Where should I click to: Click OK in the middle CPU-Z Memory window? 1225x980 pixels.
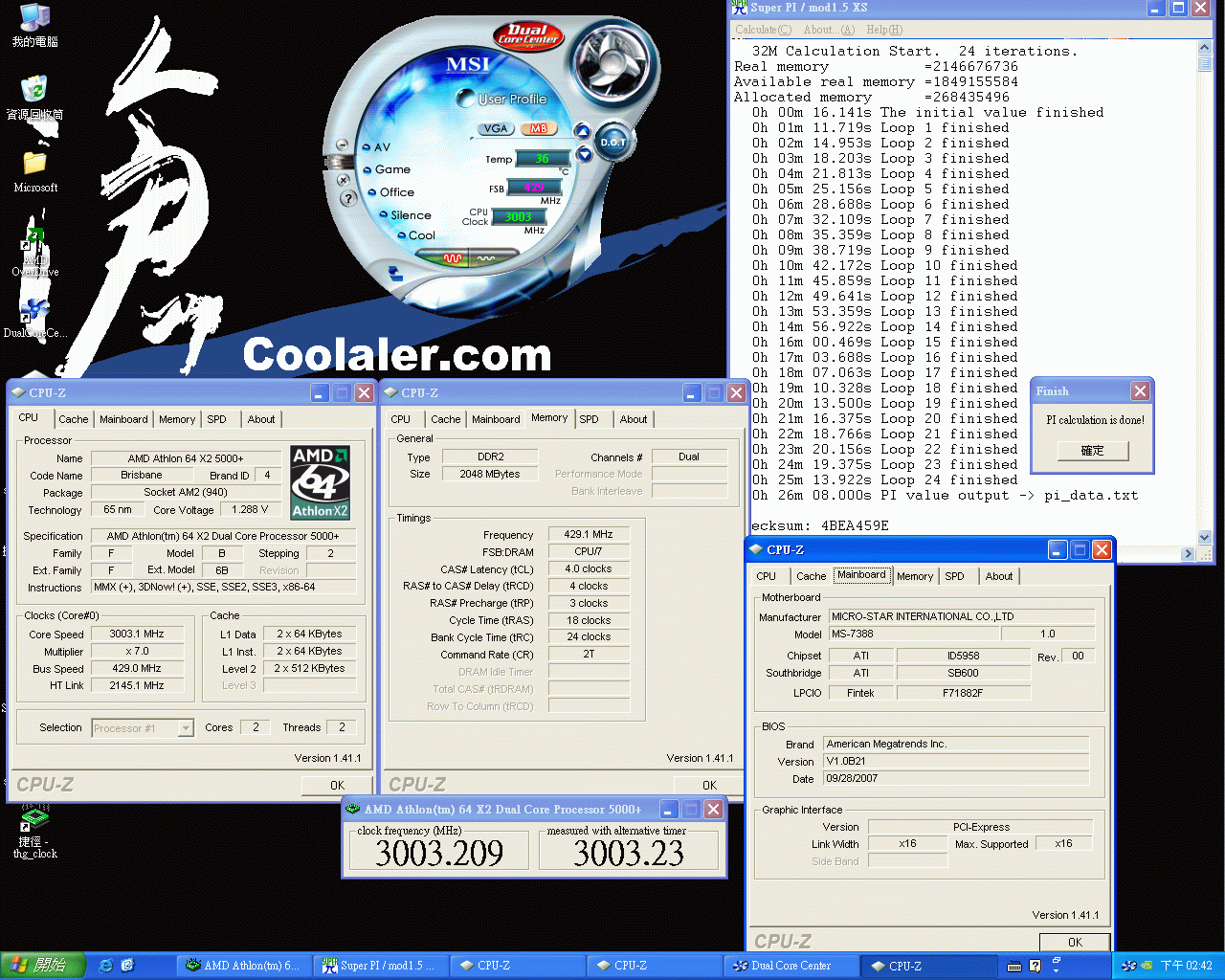pos(709,785)
